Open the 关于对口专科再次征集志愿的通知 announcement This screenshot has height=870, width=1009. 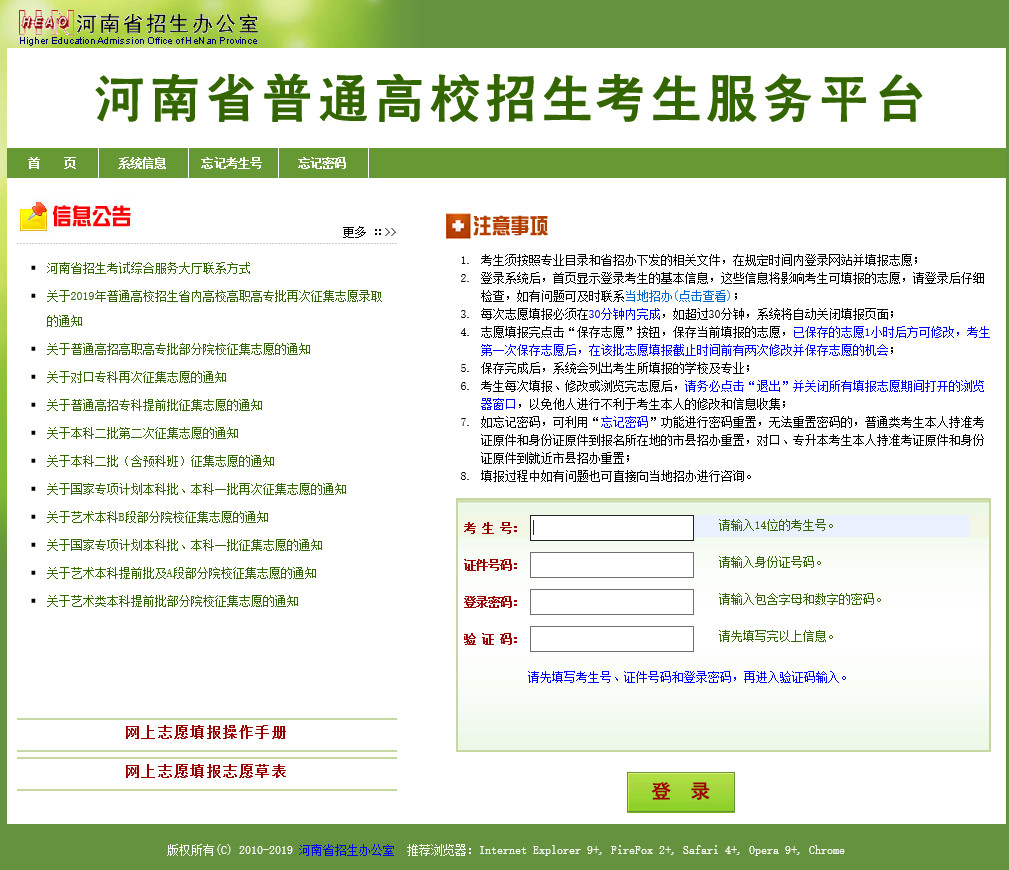(x=136, y=377)
